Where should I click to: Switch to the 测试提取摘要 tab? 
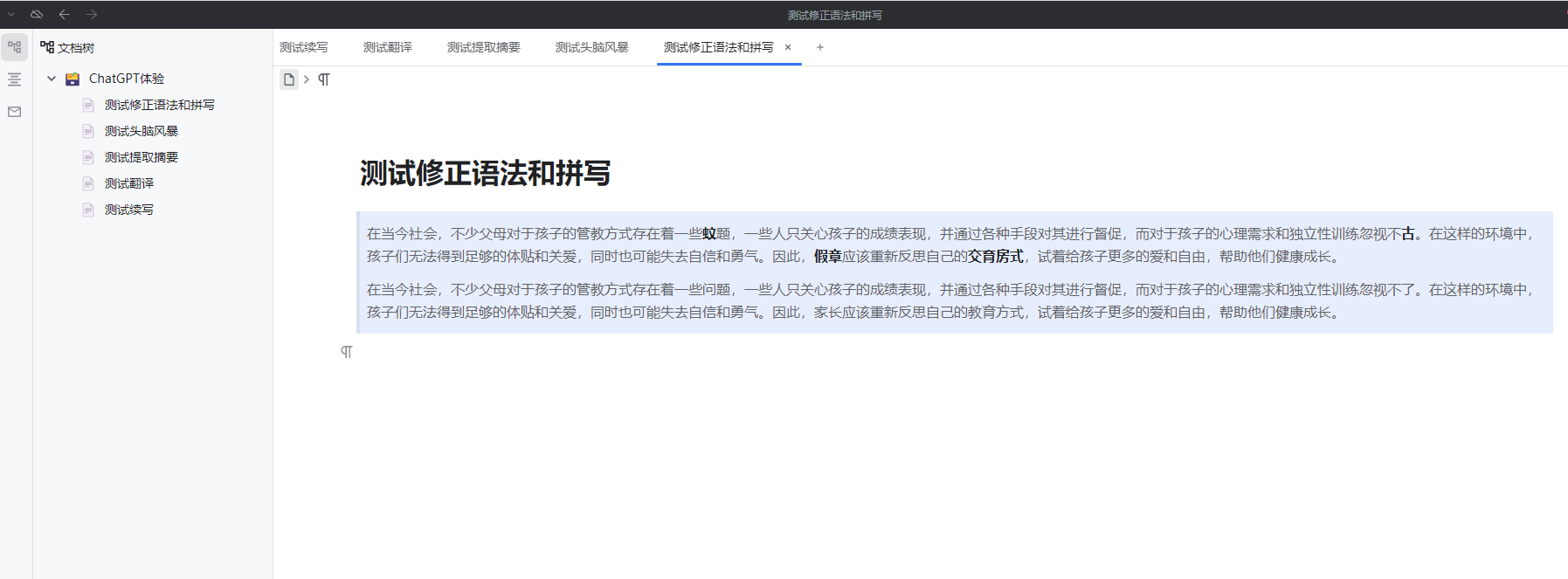coord(484,47)
